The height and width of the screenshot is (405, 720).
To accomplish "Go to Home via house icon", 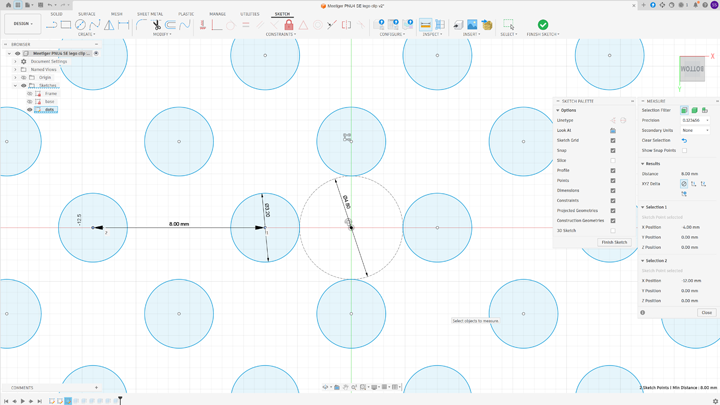I will pos(8,5).
